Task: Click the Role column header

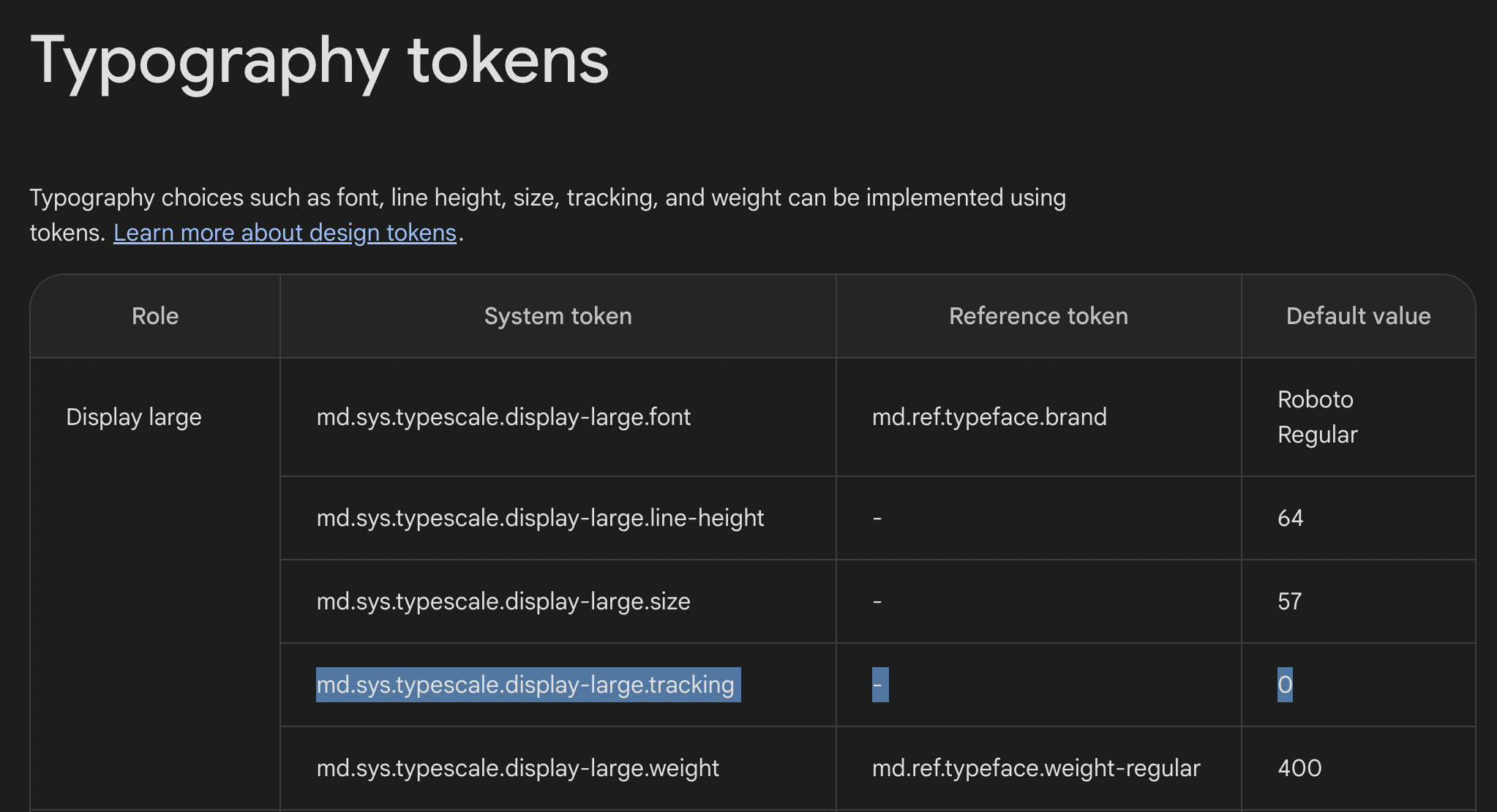Action: [x=154, y=316]
